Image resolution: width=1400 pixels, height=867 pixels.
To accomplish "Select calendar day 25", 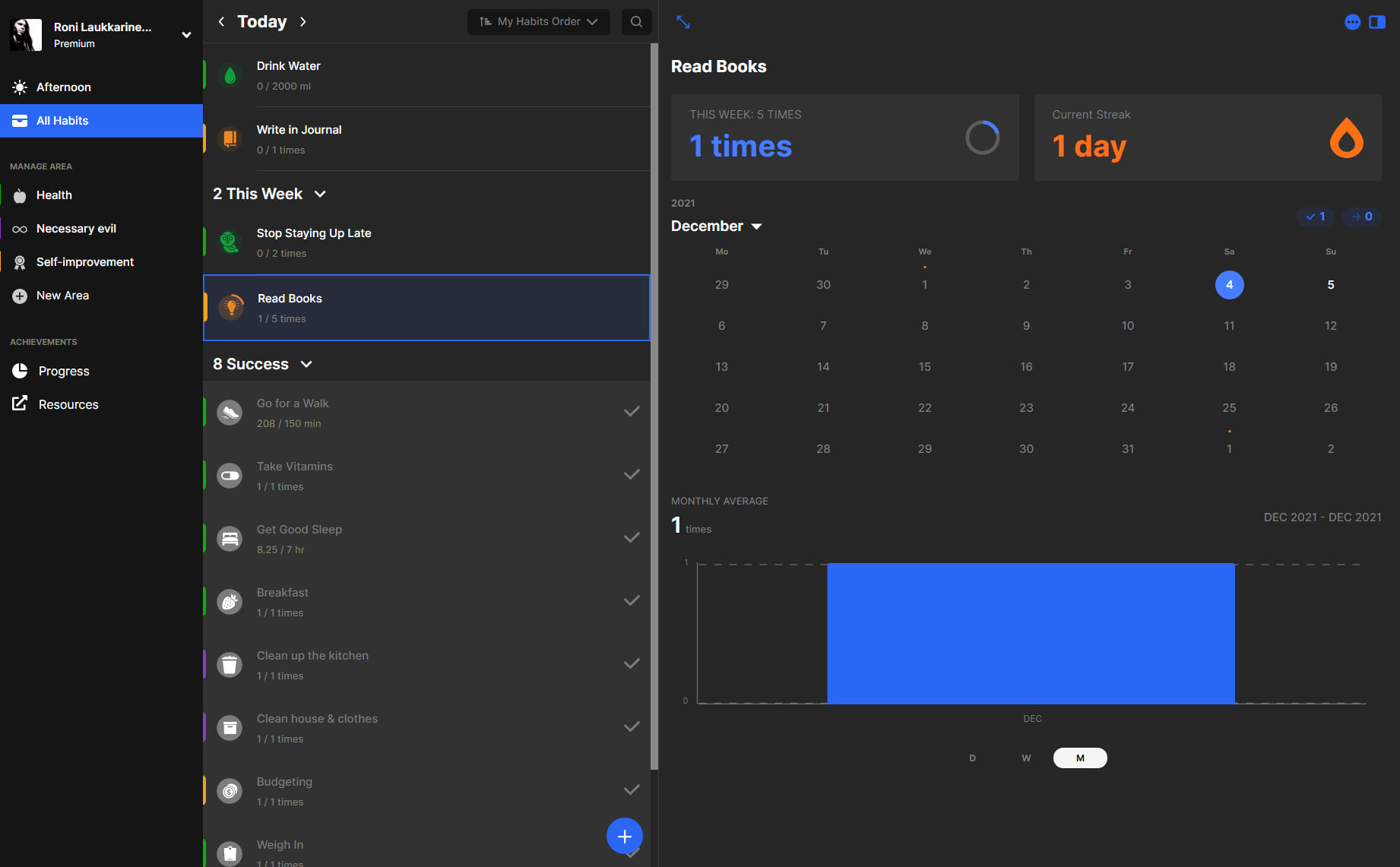I will [x=1229, y=407].
